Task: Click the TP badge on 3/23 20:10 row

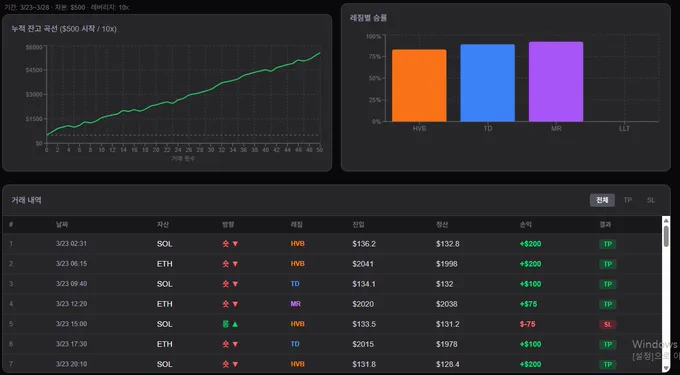Action: coord(608,365)
